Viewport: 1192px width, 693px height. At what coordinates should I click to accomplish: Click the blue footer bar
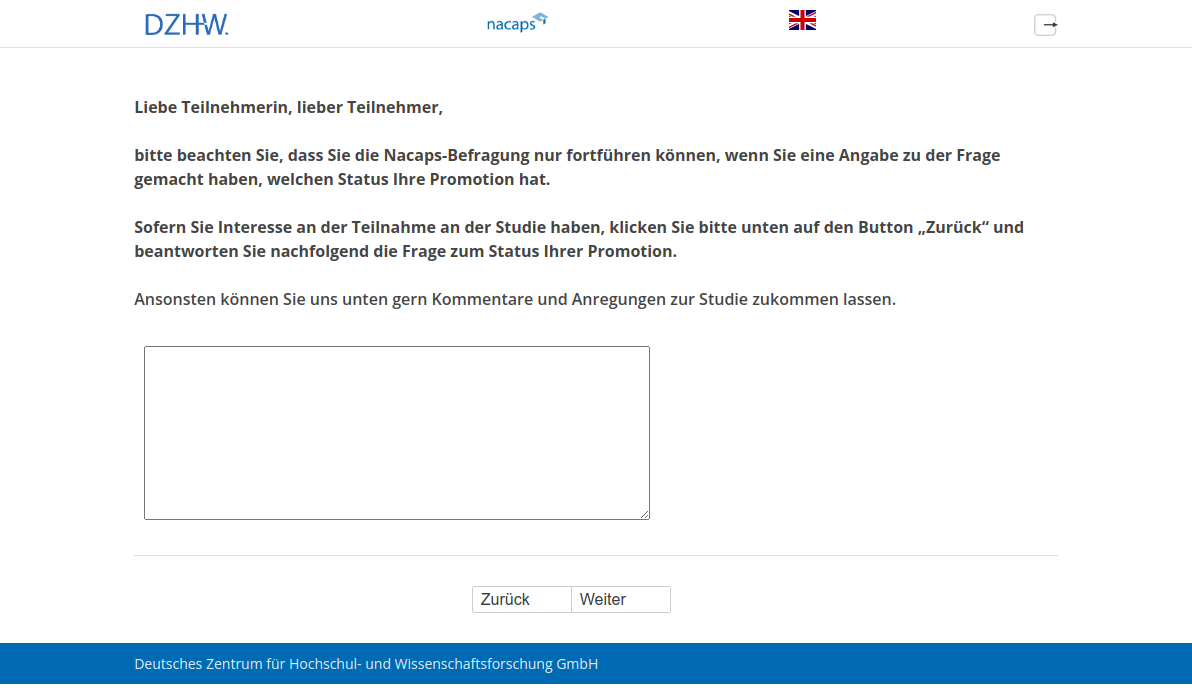click(x=900, y=664)
